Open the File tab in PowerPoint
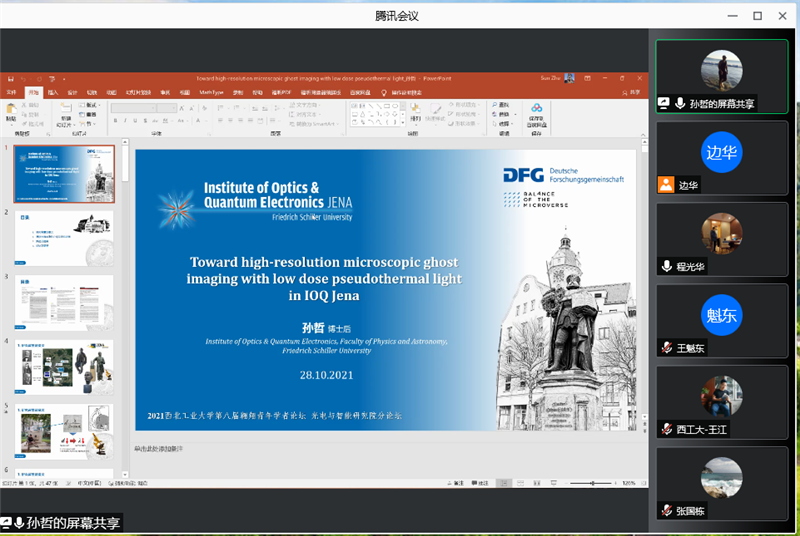The height and width of the screenshot is (536, 800). [11, 92]
